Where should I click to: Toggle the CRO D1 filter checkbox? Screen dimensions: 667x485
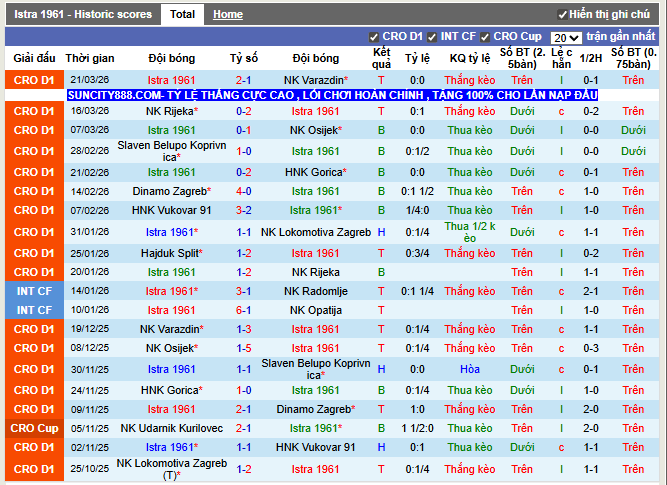tap(374, 37)
